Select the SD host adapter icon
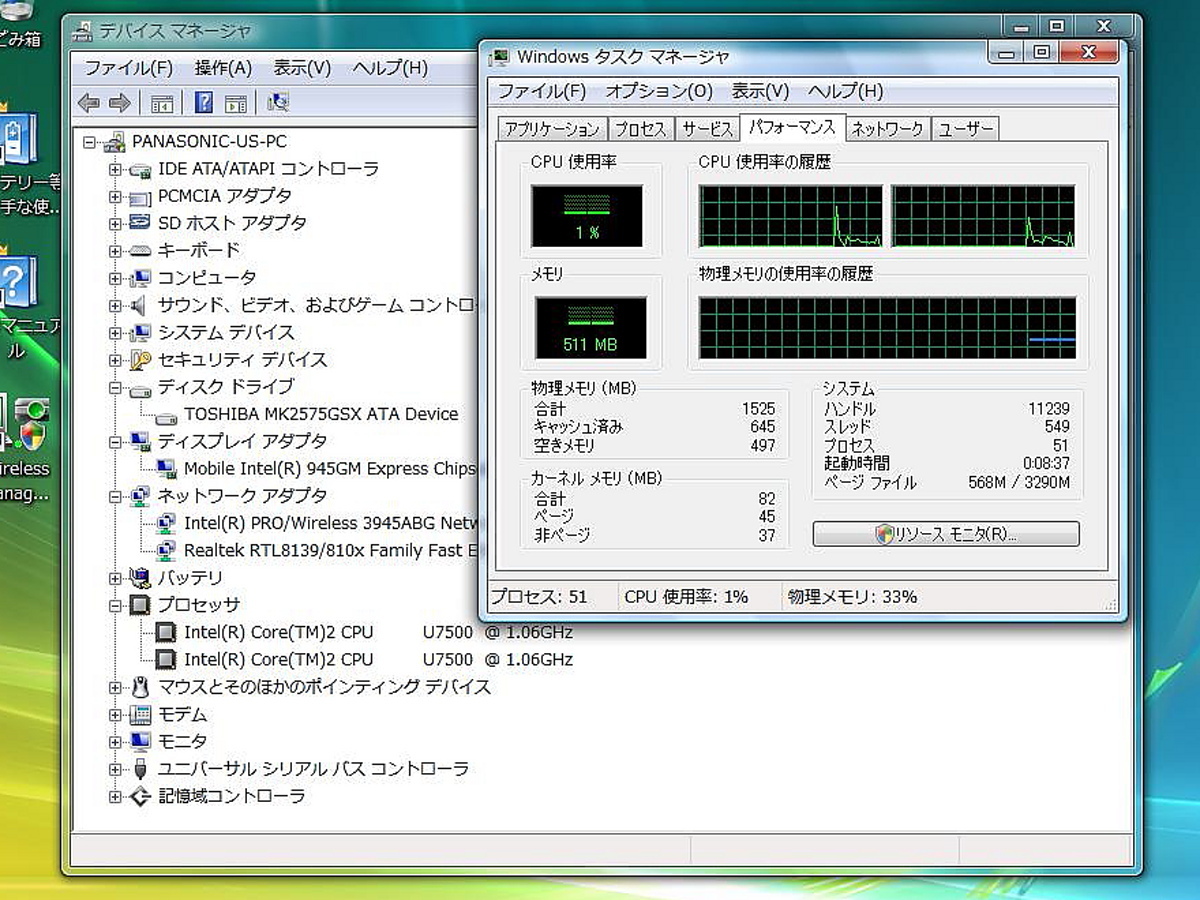The width and height of the screenshot is (1200, 900). [141, 223]
